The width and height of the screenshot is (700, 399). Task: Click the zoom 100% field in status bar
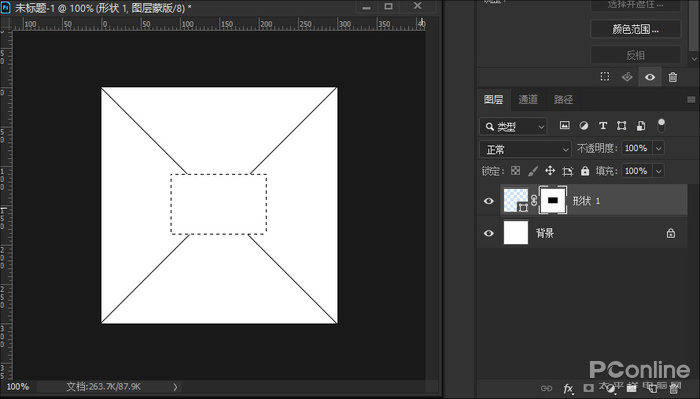click(18, 387)
